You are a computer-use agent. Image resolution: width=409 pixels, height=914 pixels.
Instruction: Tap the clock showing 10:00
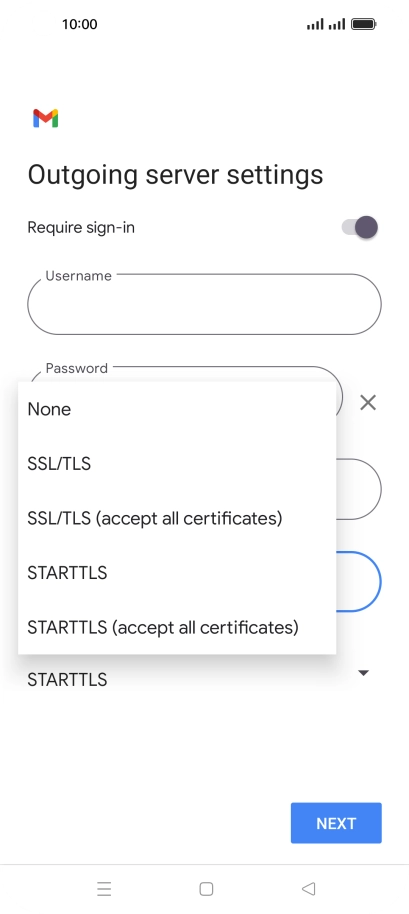pyautogui.click(x=79, y=24)
